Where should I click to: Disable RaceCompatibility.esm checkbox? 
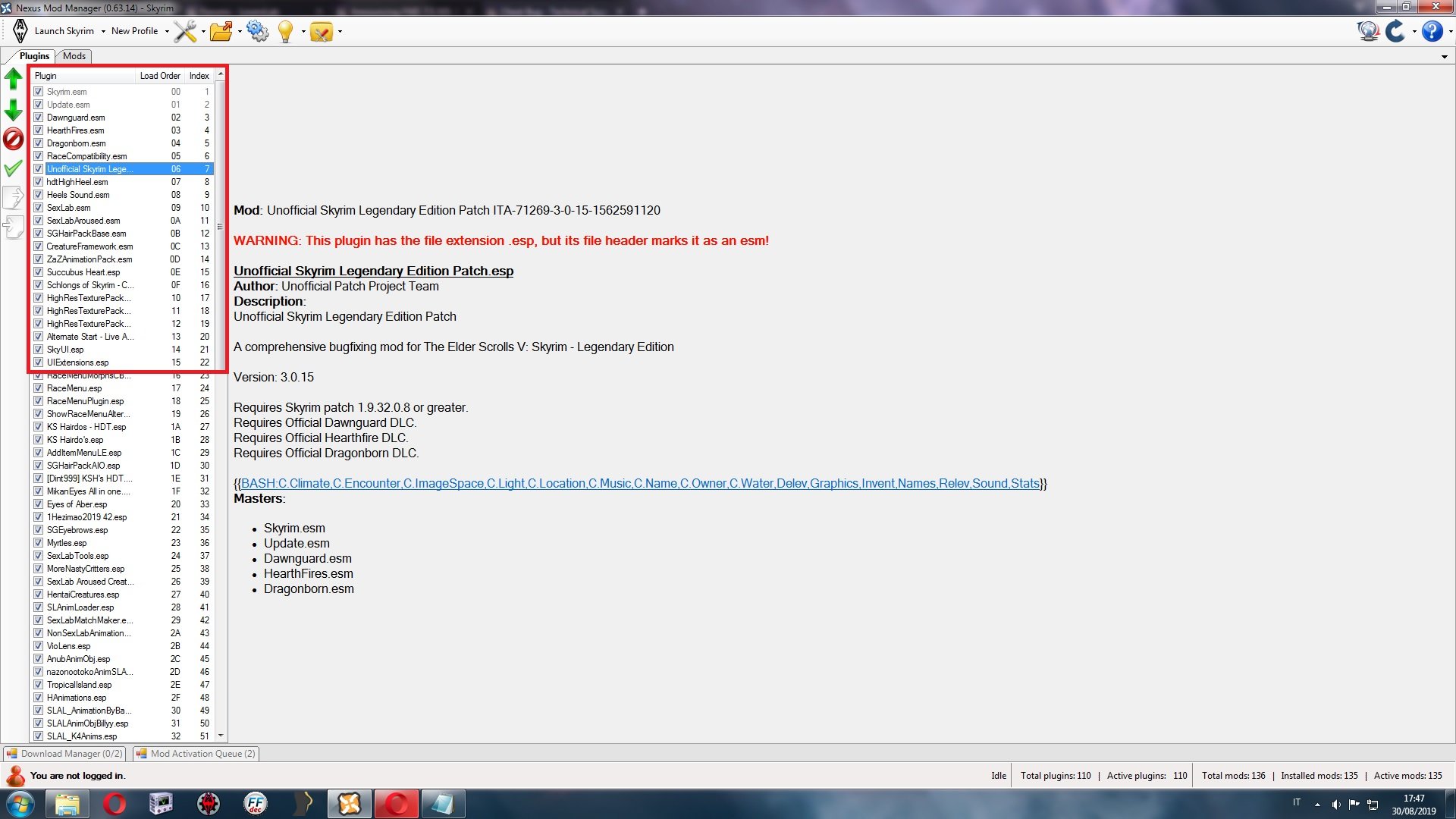coord(38,156)
